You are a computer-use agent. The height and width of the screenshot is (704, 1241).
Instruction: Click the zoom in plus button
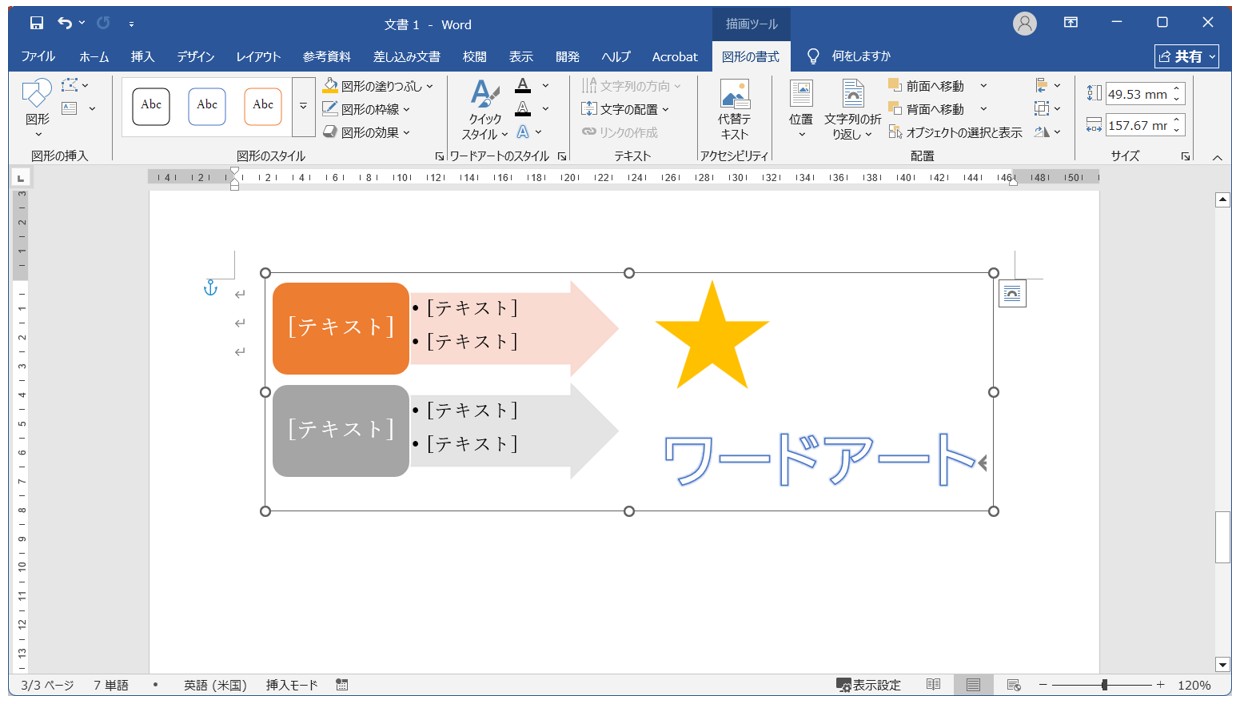tap(1161, 685)
